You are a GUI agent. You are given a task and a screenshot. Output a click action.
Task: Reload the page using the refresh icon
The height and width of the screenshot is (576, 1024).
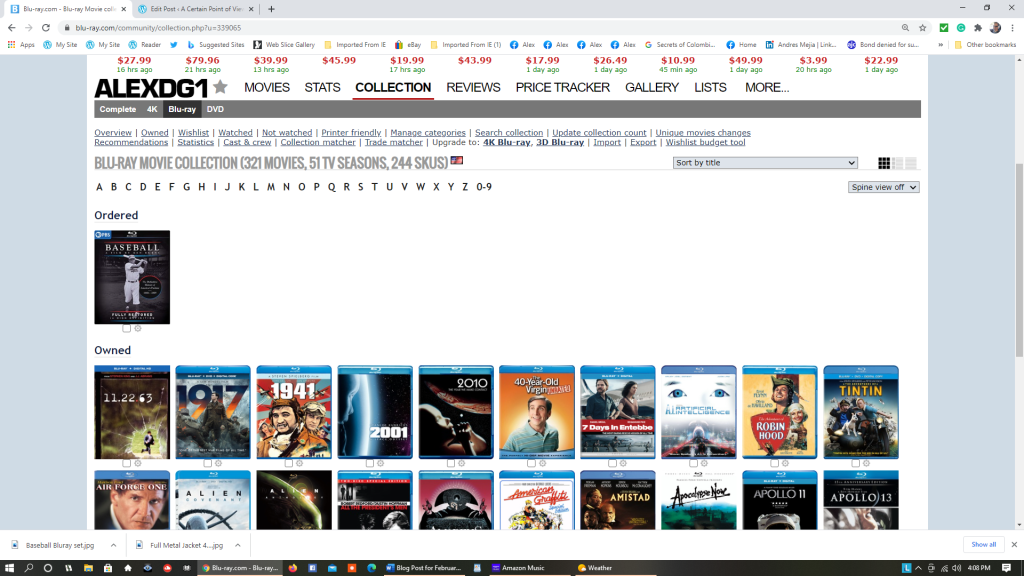coord(46,28)
